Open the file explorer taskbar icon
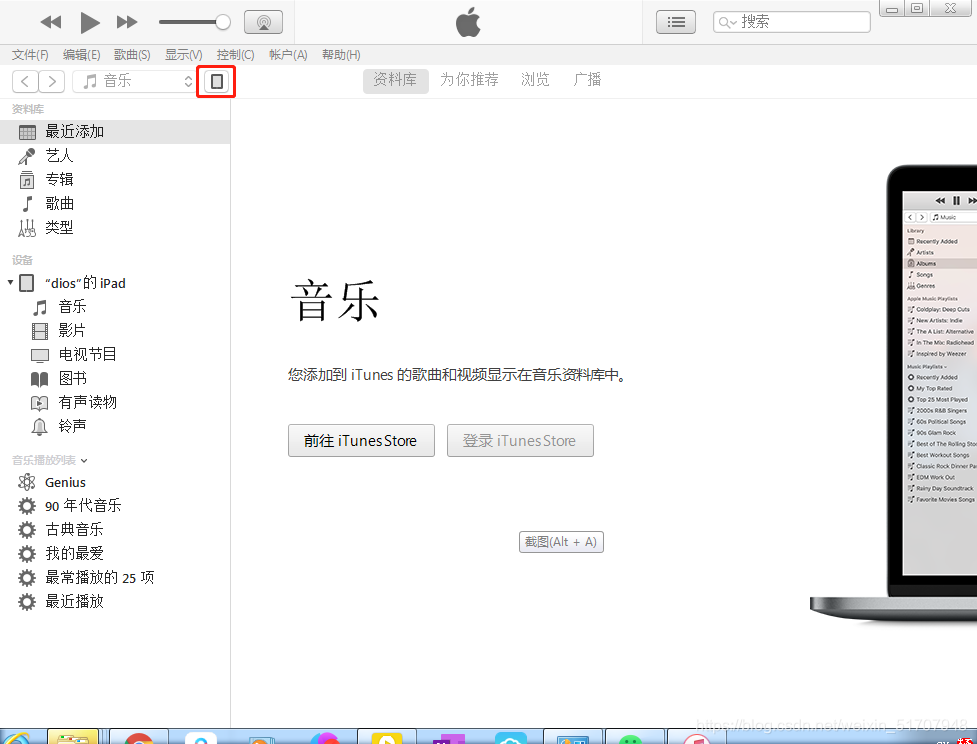 [x=74, y=737]
